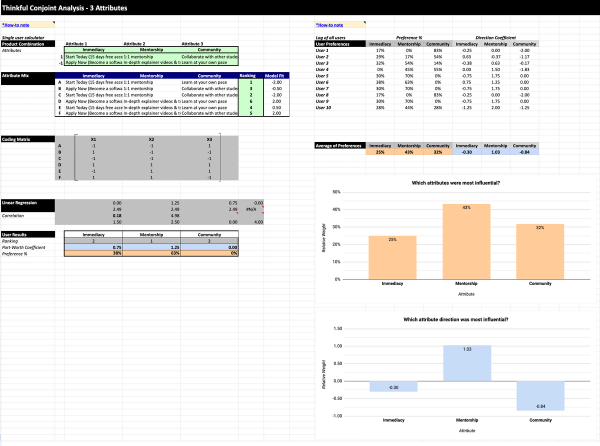Select the average Mentorship preference 43%
This screenshot has width=600, height=446.
pos(409,152)
